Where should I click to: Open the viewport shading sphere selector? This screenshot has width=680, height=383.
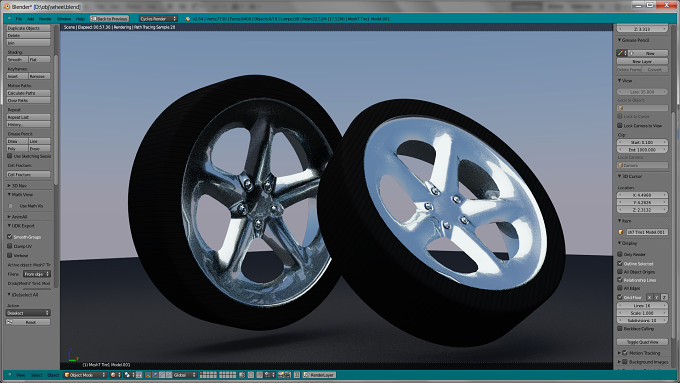pyautogui.click(x=115, y=375)
